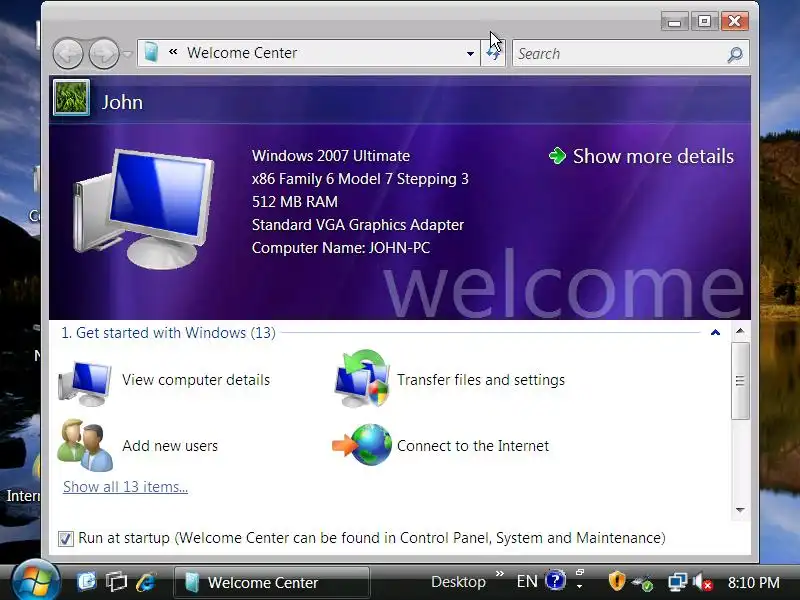Click the View computer details label

(x=196, y=380)
